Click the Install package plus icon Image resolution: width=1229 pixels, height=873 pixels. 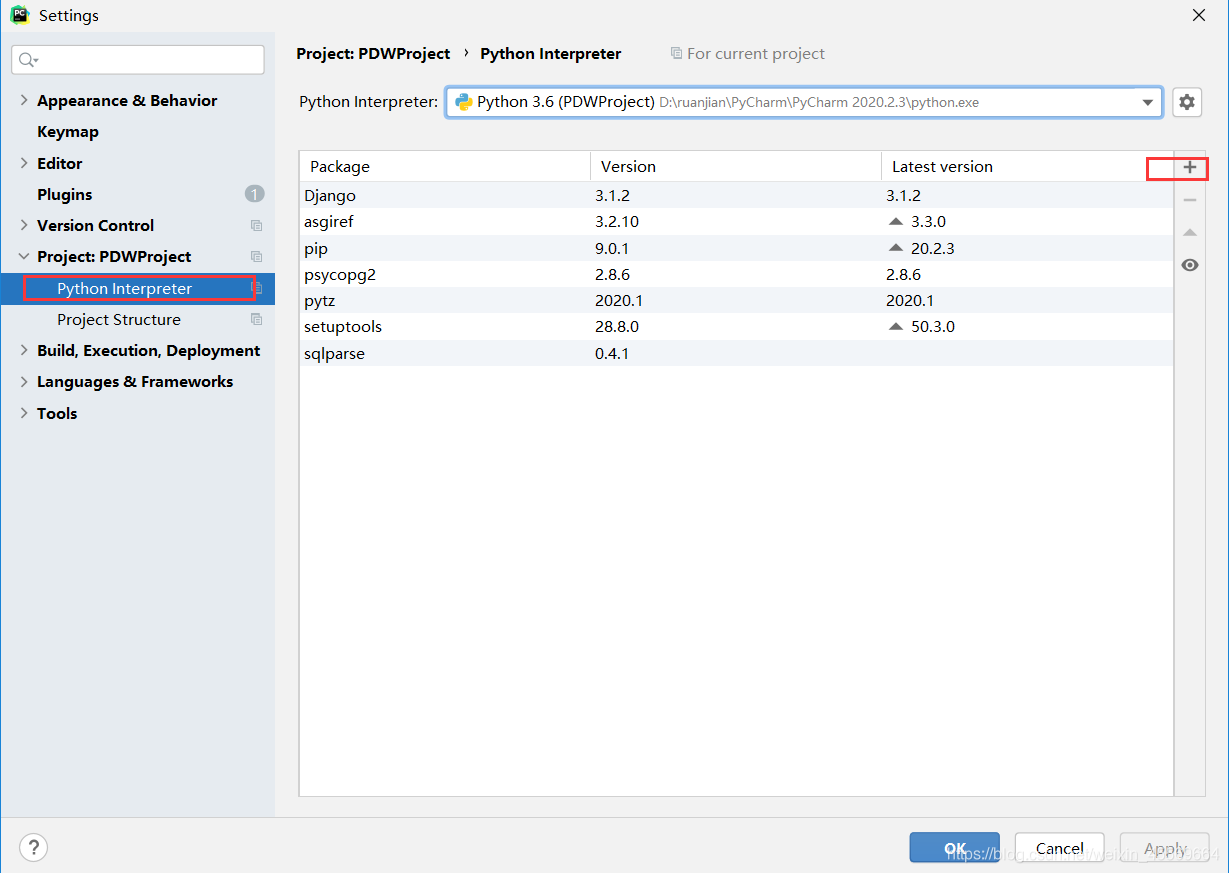click(x=1189, y=168)
